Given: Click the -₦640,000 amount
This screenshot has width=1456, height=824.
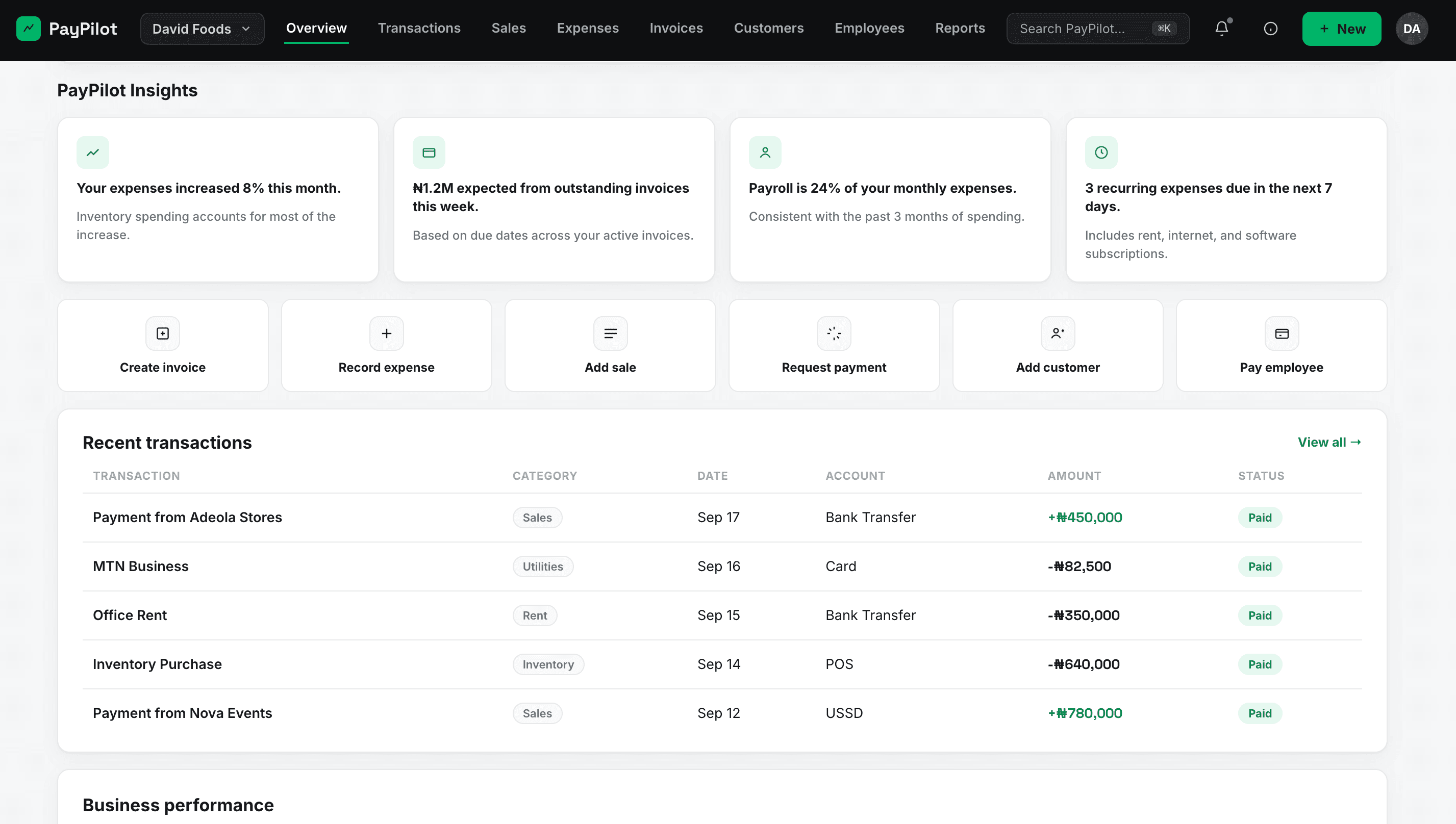Looking at the screenshot, I should pos(1083,664).
